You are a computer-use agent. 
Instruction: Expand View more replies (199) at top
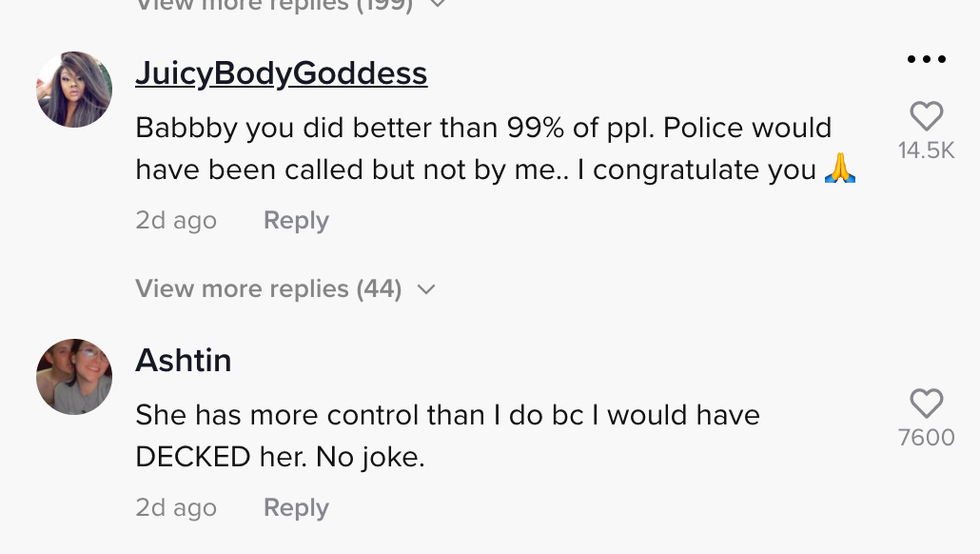[x=273, y=5]
